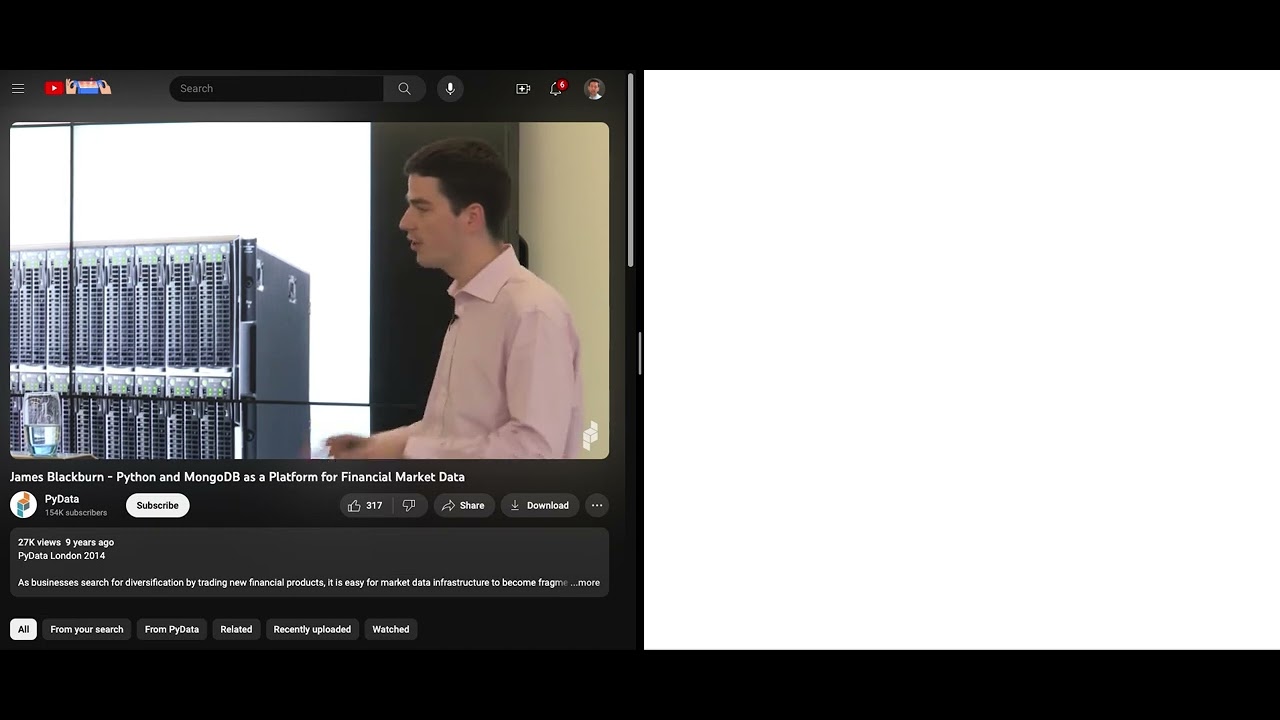
Task: Dislike the video
Action: point(409,505)
